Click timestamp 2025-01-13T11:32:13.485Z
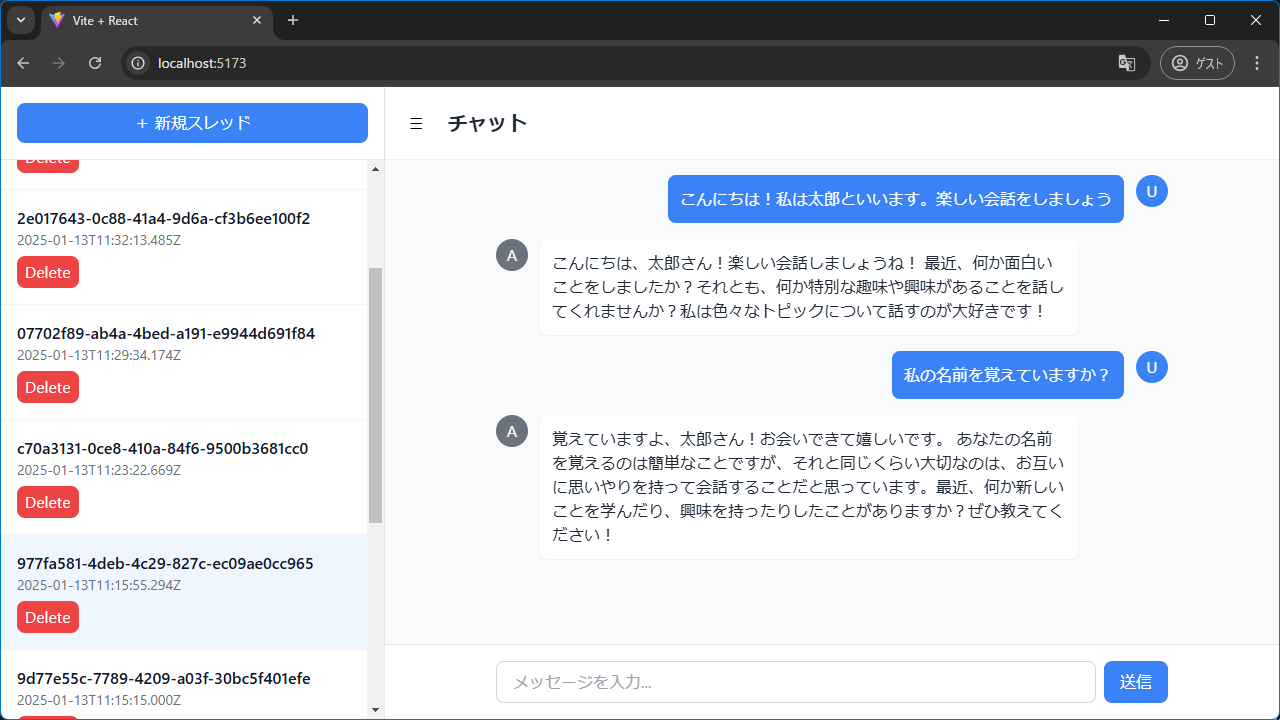Screen dimensions: 1280x720 point(99,240)
